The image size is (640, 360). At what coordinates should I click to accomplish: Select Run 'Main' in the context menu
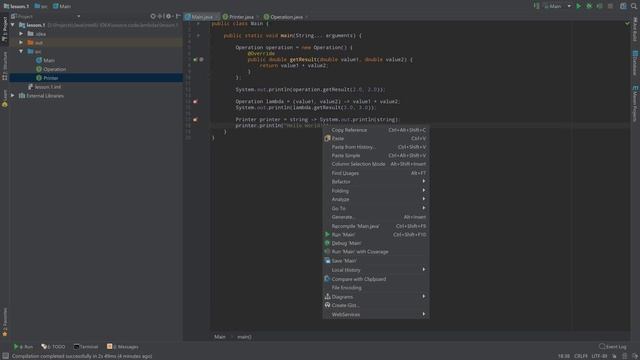[376, 235]
